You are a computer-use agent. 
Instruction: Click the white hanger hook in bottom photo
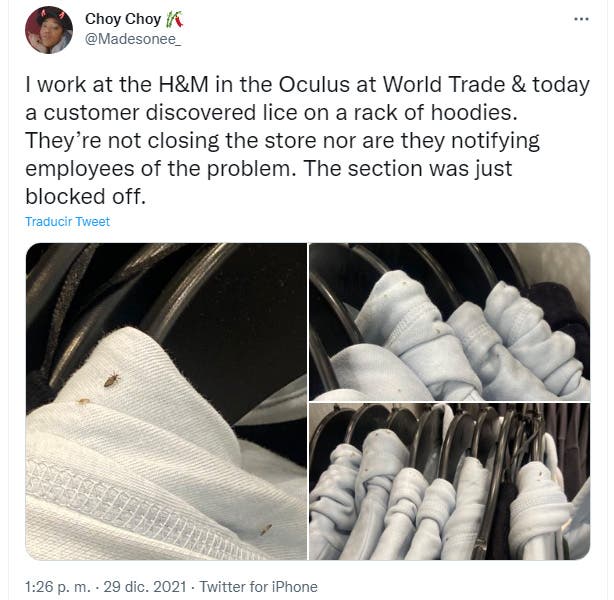(550, 454)
